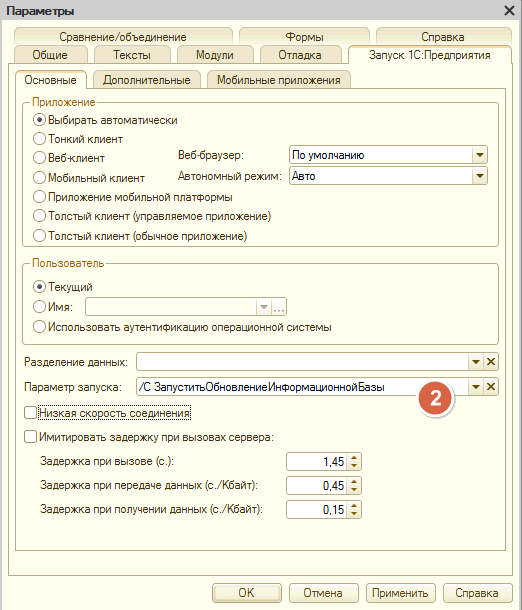Click into Разделение данных input field
Image resolution: width=522 pixels, height=610 pixels.
click(x=302, y=362)
